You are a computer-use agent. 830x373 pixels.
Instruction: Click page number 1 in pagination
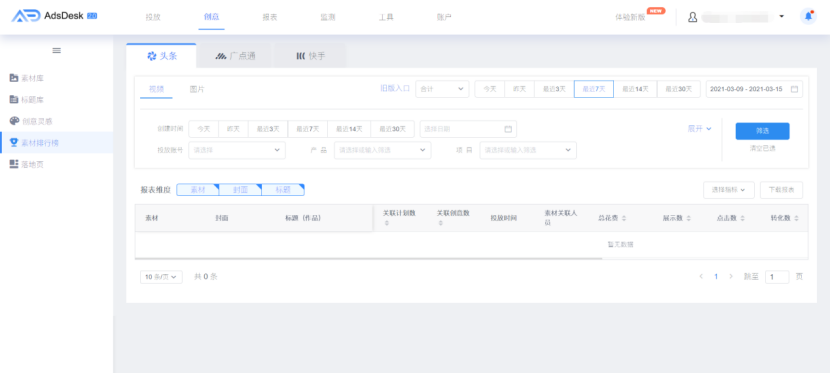coord(716,277)
